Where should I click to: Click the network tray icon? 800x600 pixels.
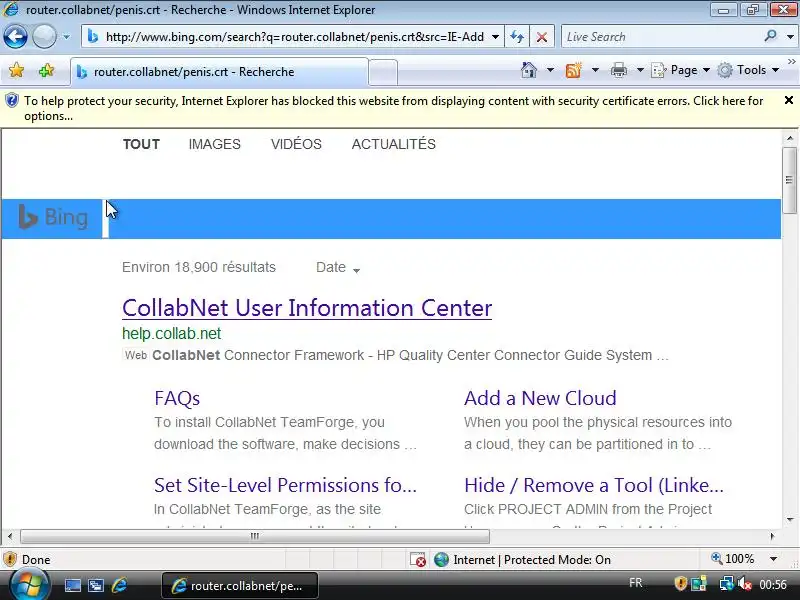(726, 584)
